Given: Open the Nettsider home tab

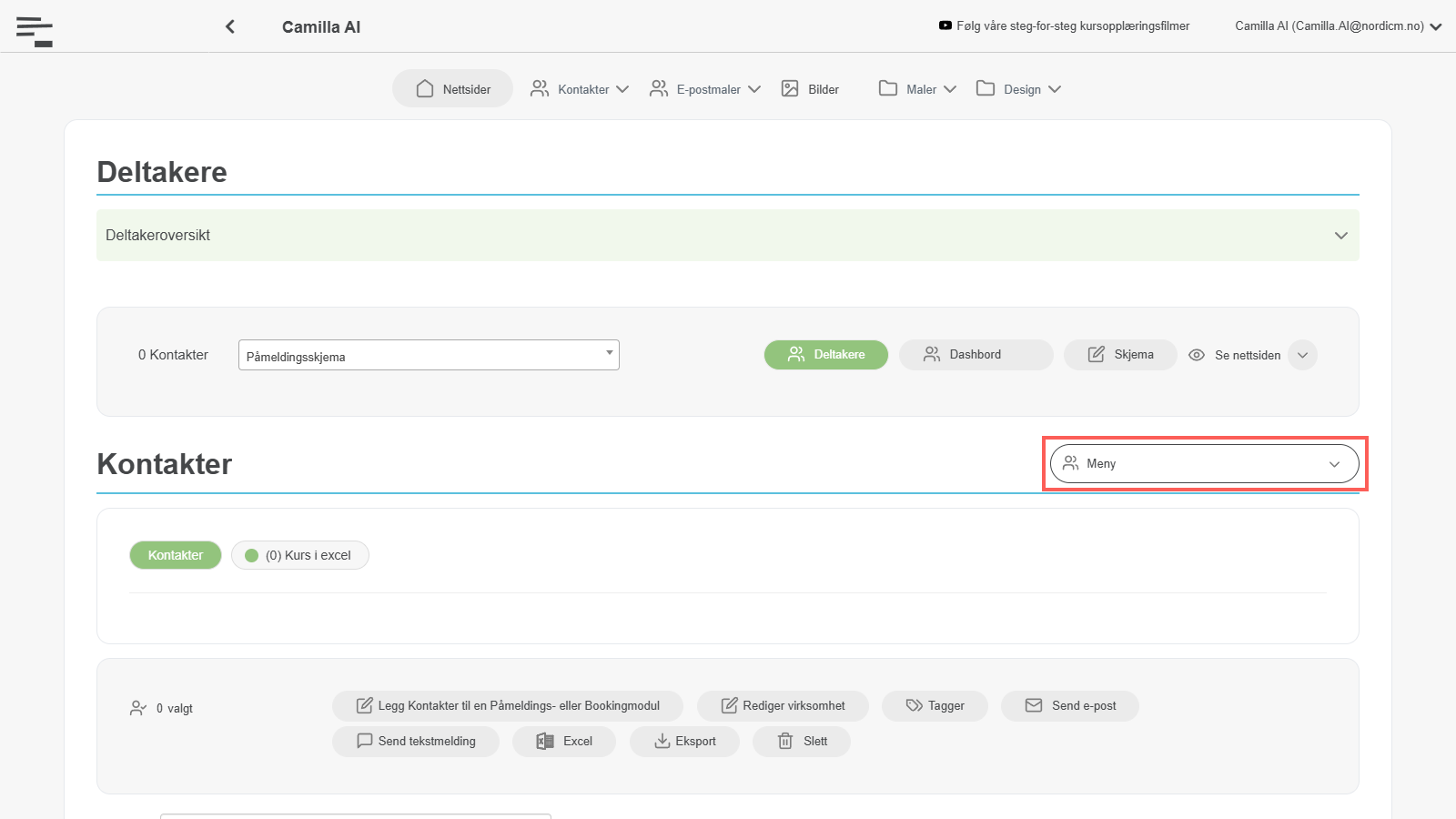Looking at the screenshot, I should click(453, 89).
